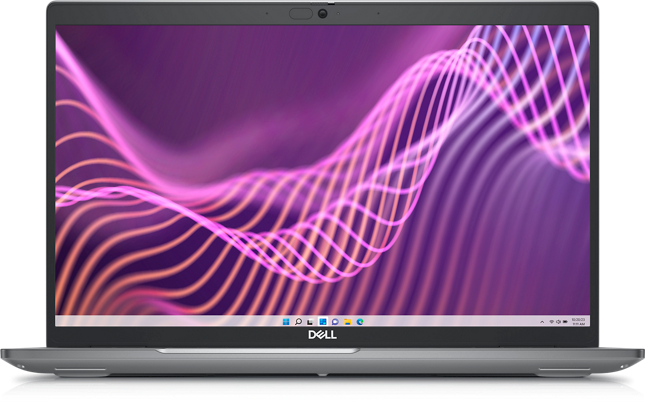Viewport: 645px width, 402px height.
Task: Launch the Teams Chat taskbar icon
Action: point(335,322)
